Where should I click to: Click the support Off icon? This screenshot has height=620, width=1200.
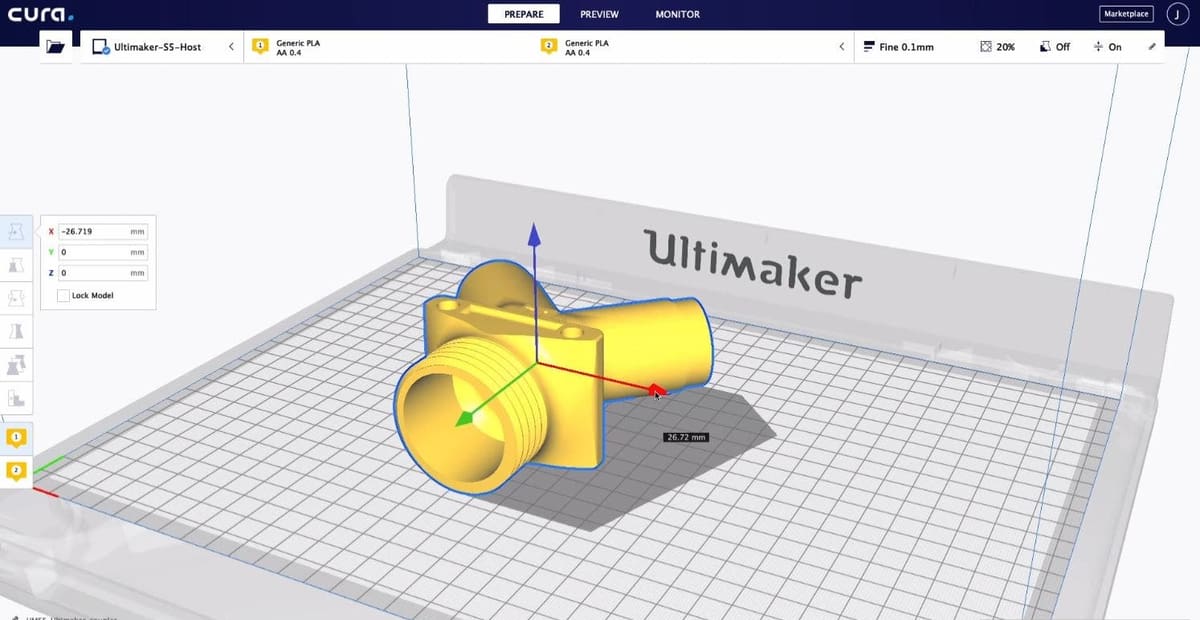pos(1045,47)
